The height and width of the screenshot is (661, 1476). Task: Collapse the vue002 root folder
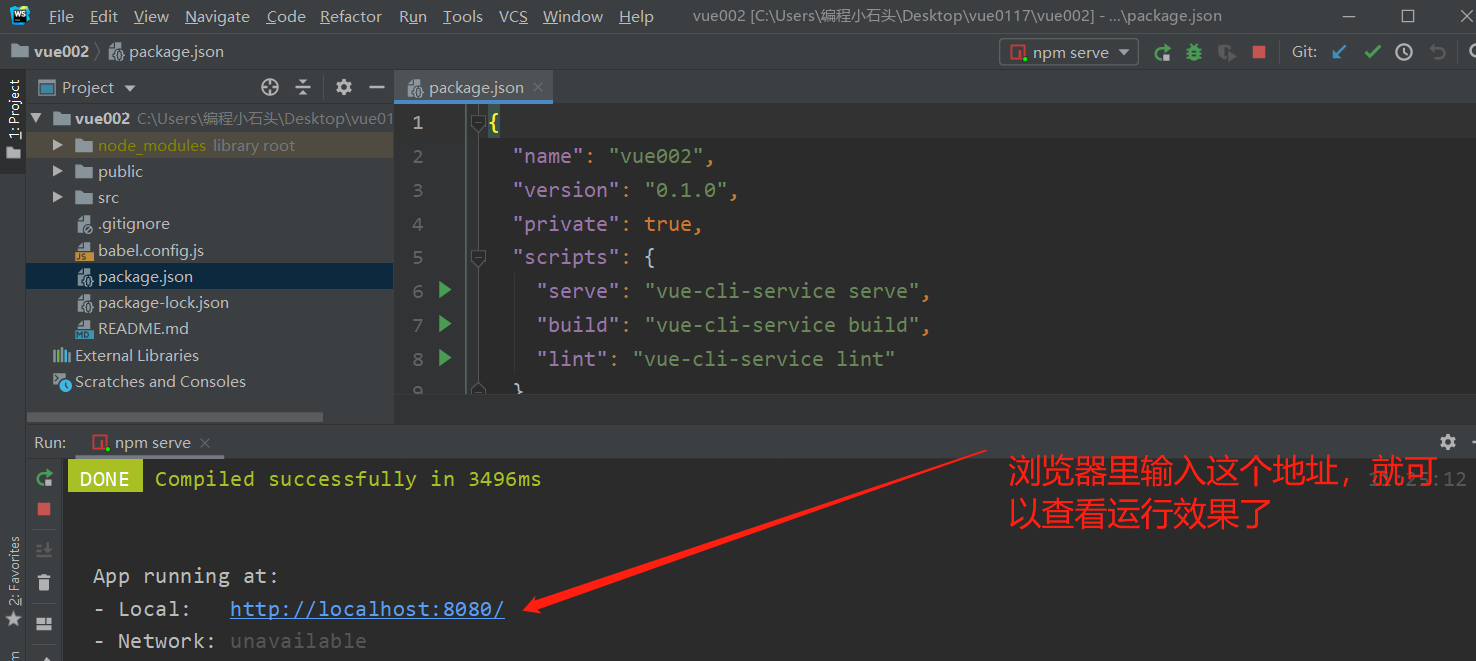(37, 118)
